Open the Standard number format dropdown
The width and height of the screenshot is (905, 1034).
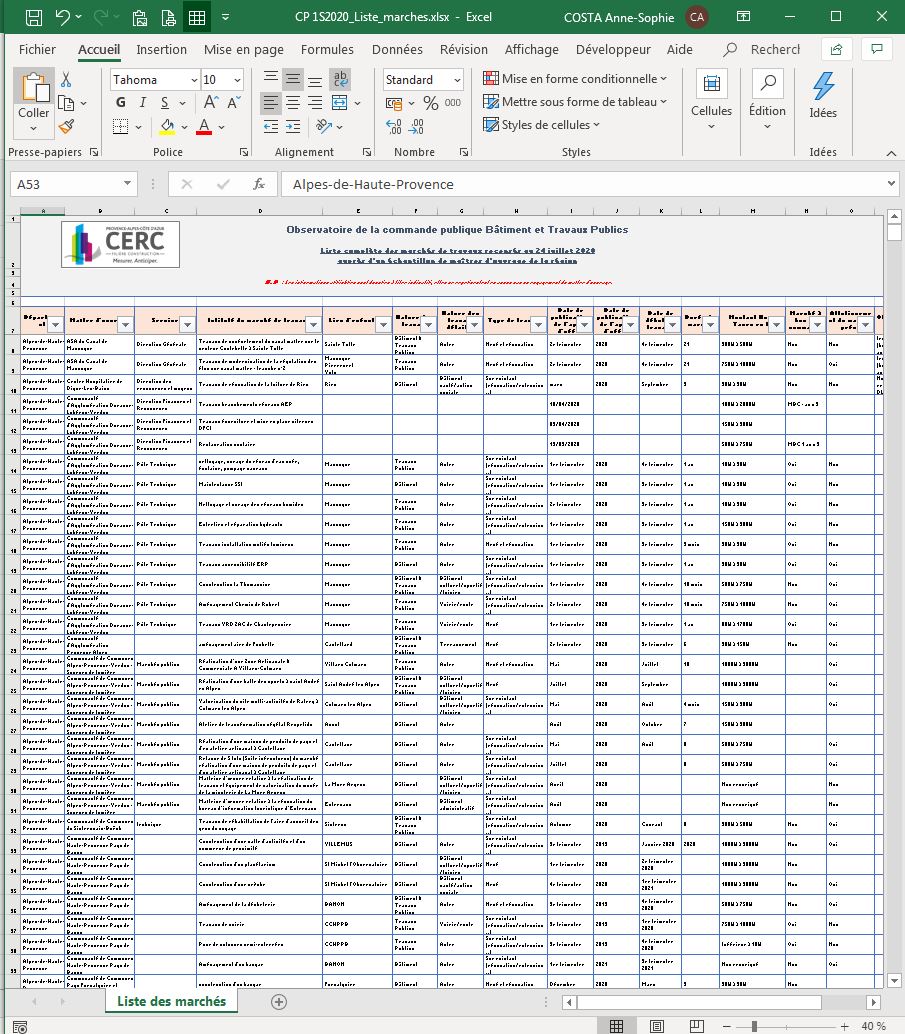pyautogui.click(x=457, y=80)
